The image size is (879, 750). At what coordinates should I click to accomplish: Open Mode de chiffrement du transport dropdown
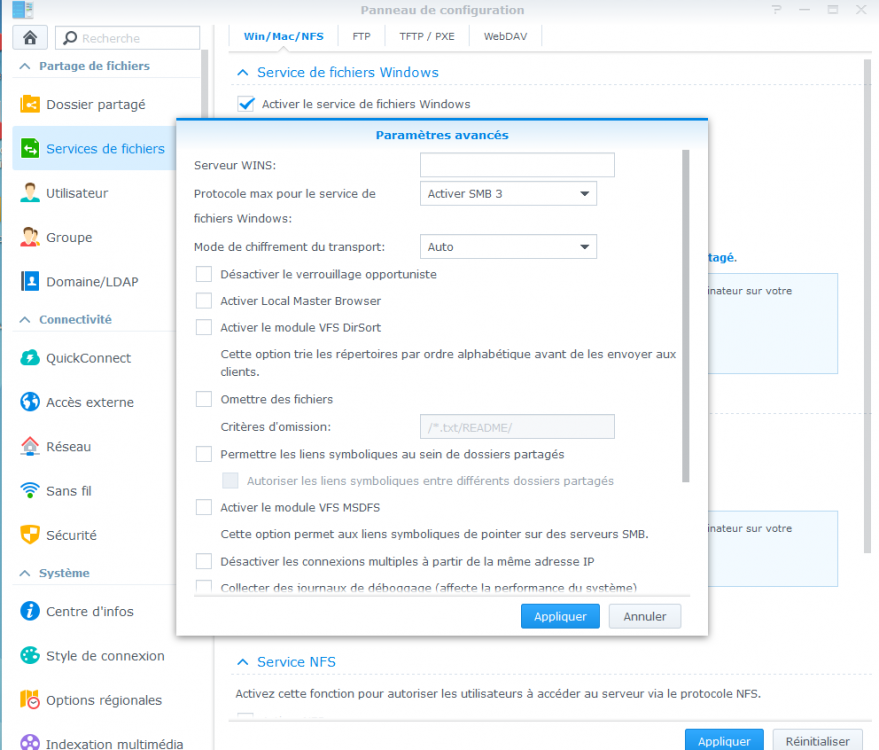click(x=508, y=247)
